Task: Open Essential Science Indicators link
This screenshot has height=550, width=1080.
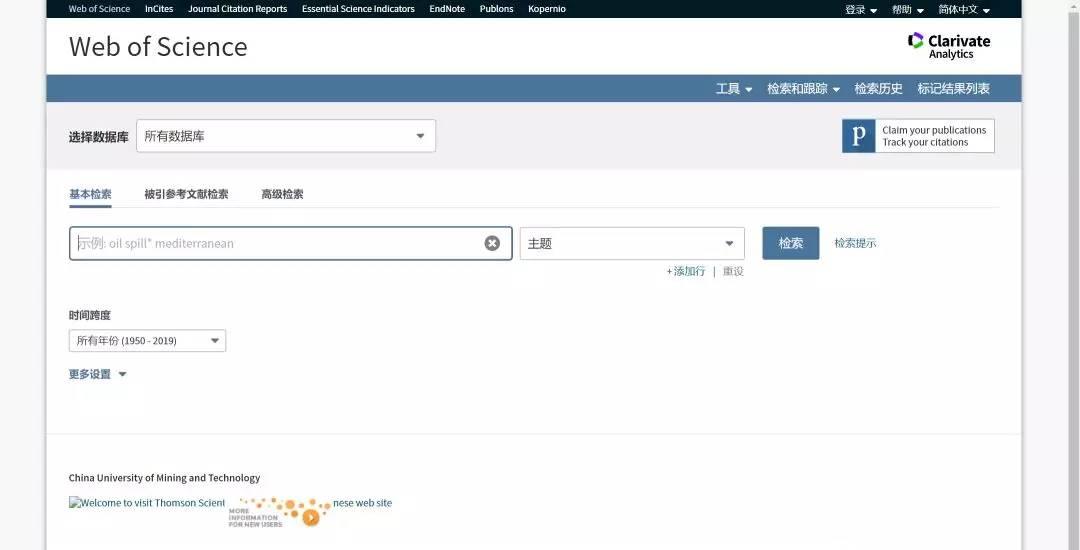Action: click(358, 9)
